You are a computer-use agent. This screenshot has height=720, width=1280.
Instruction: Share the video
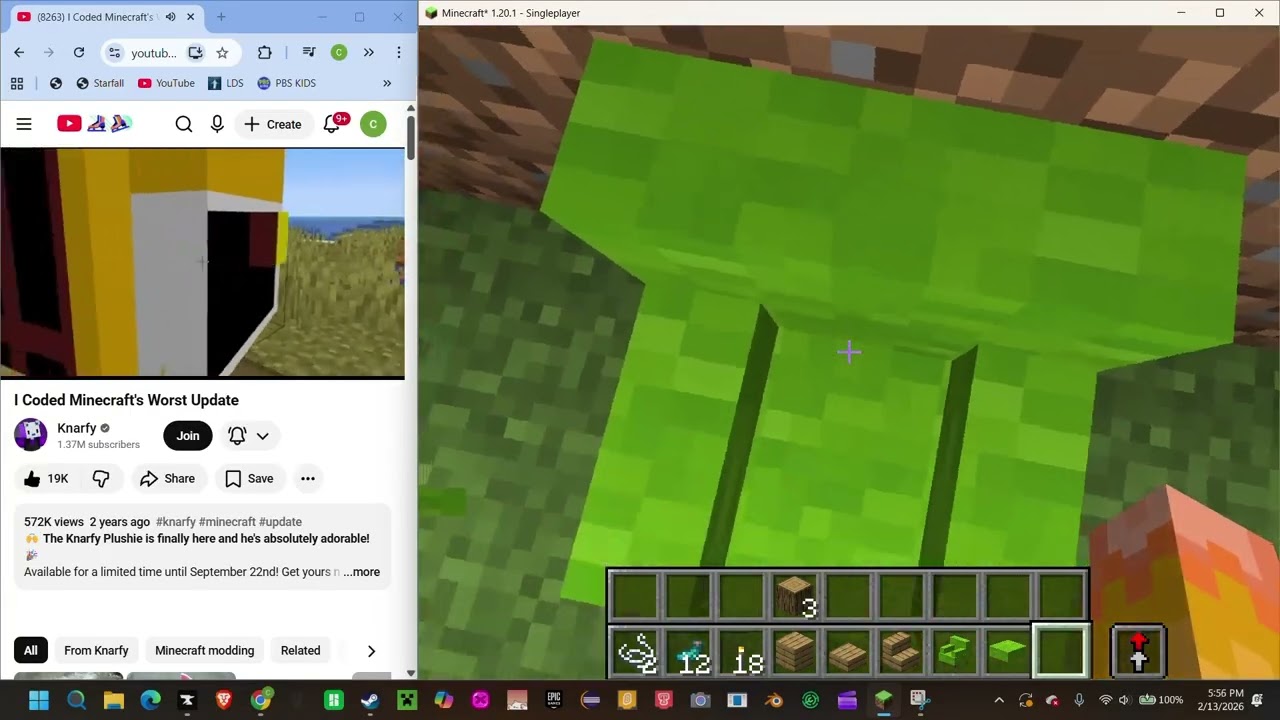[167, 479]
